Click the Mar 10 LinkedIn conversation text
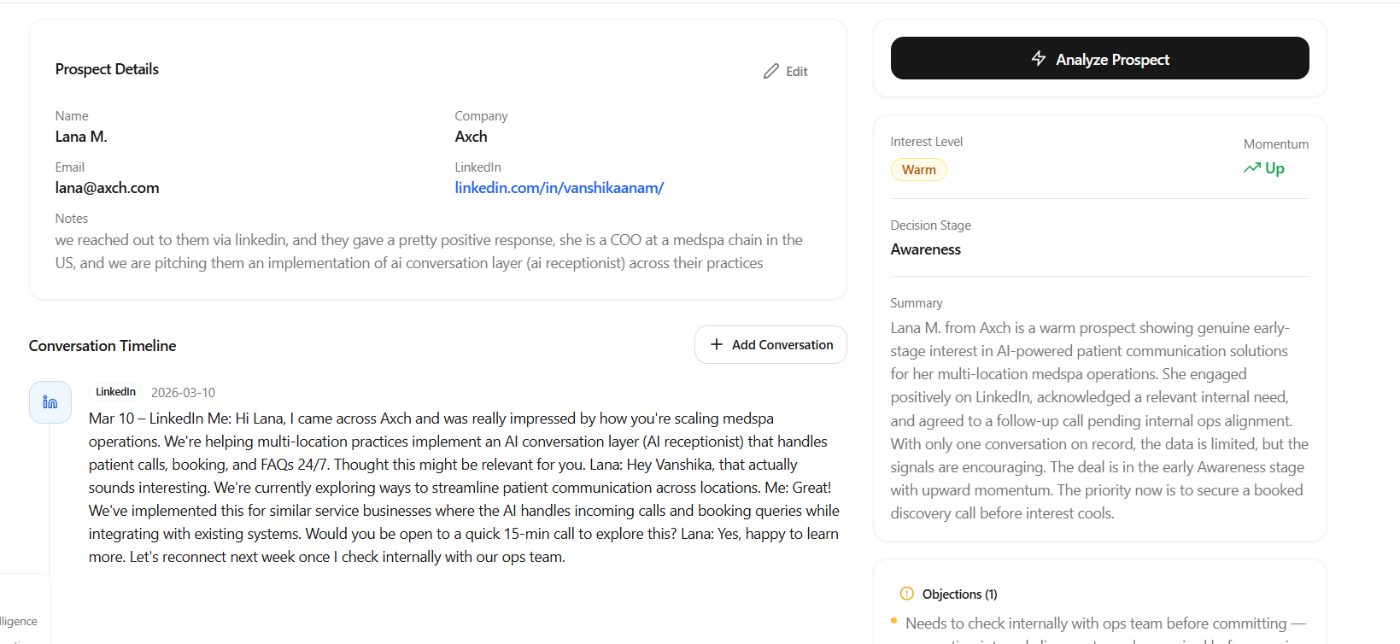 coord(464,487)
